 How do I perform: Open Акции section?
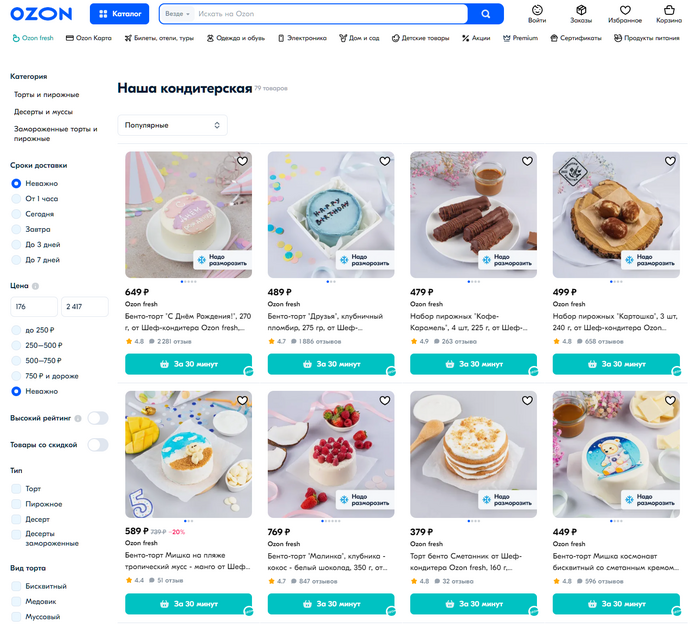[x=476, y=38]
